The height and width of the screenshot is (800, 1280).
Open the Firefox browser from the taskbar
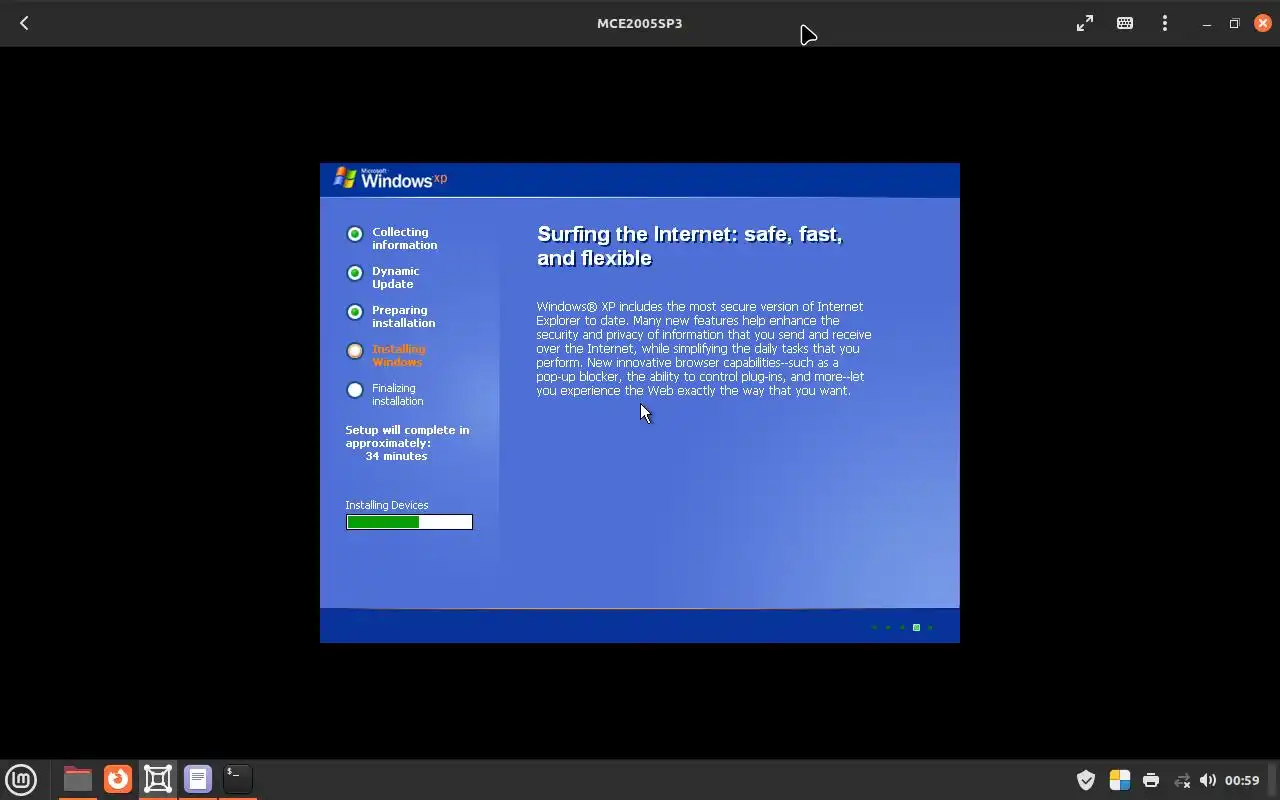(118, 779)
